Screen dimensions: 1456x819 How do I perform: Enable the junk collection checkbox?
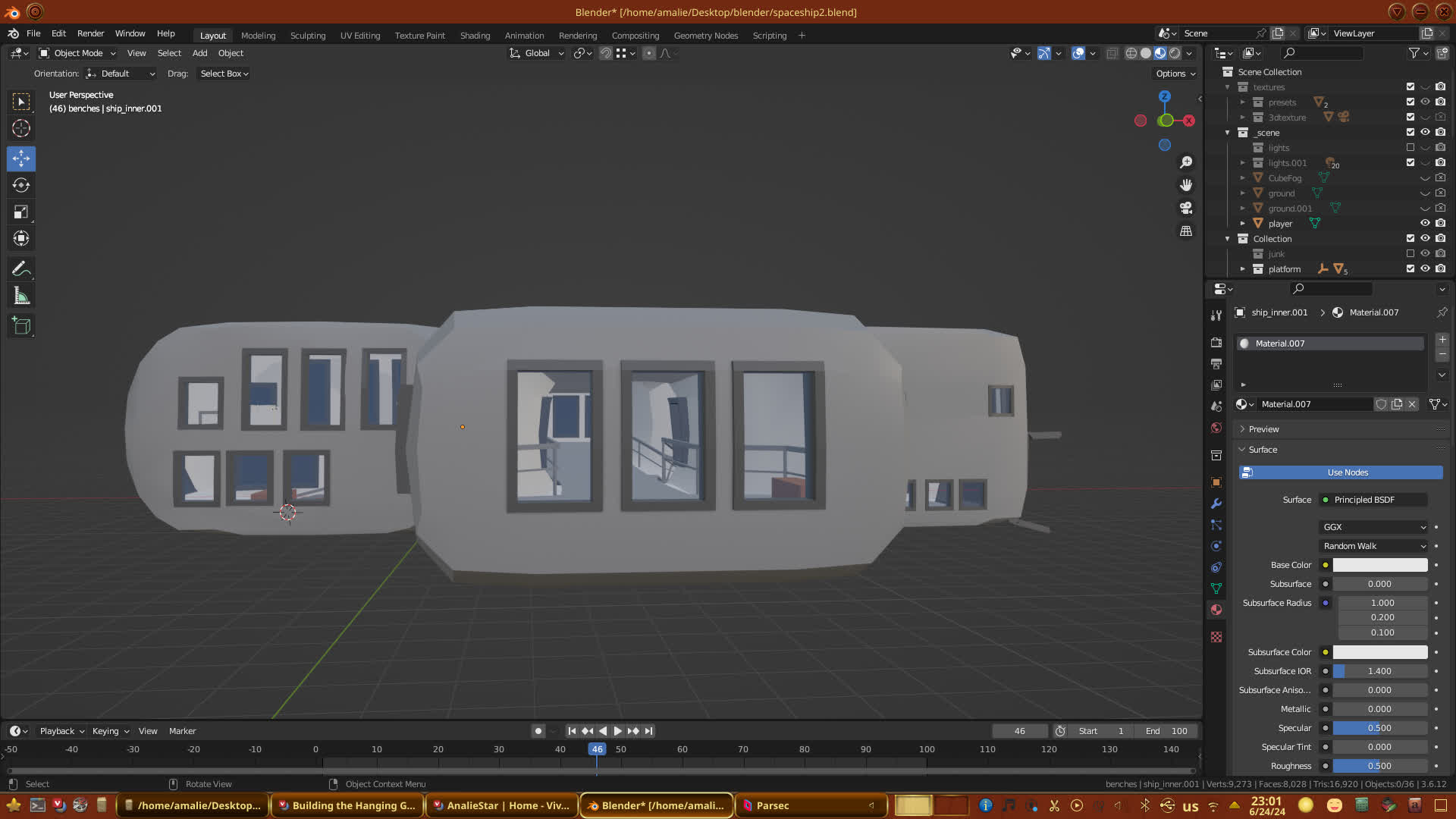(1410, 254)
